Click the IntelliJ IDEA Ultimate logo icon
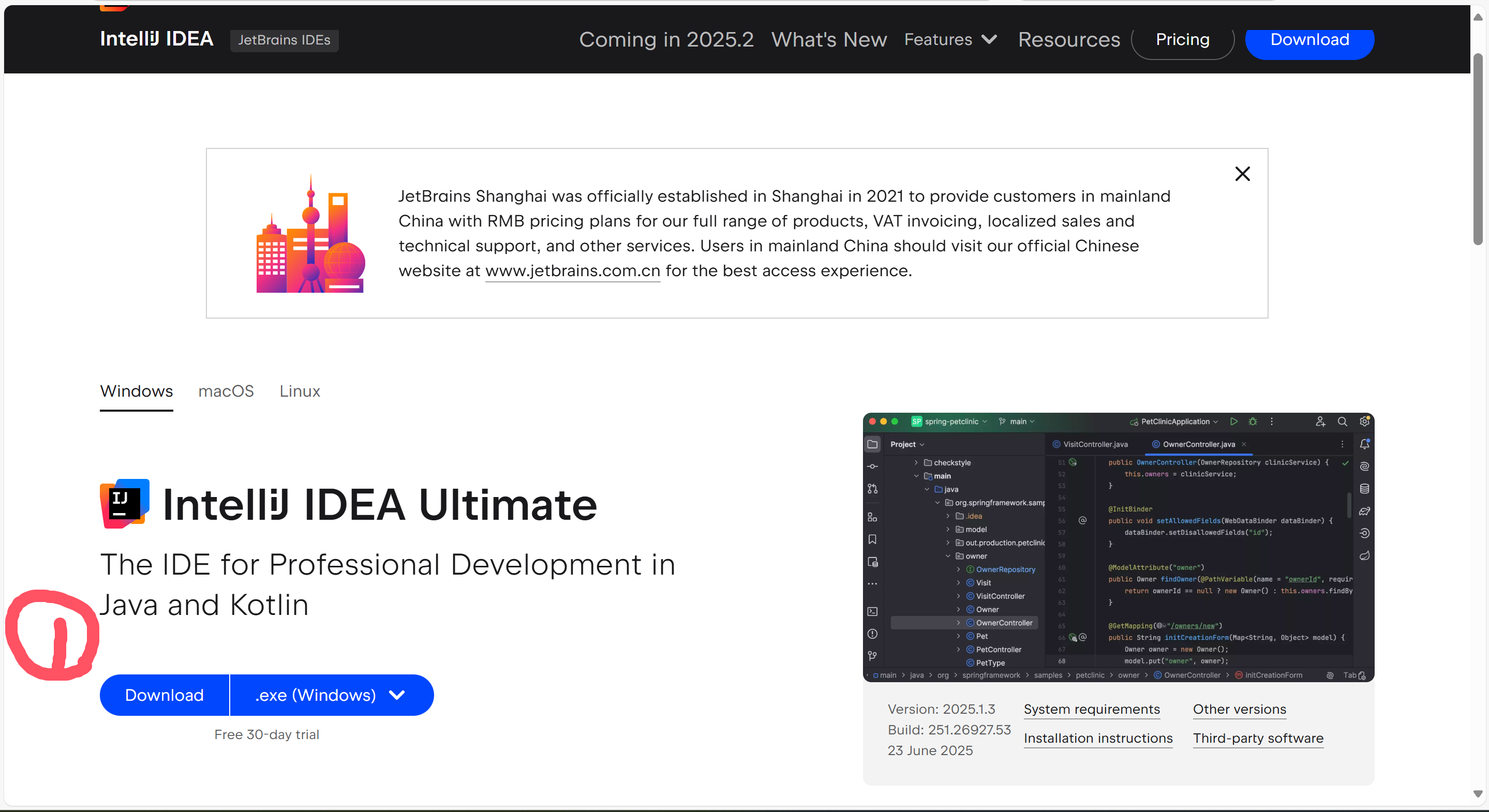The image size is (1489, 812). [x=125, y=503]
